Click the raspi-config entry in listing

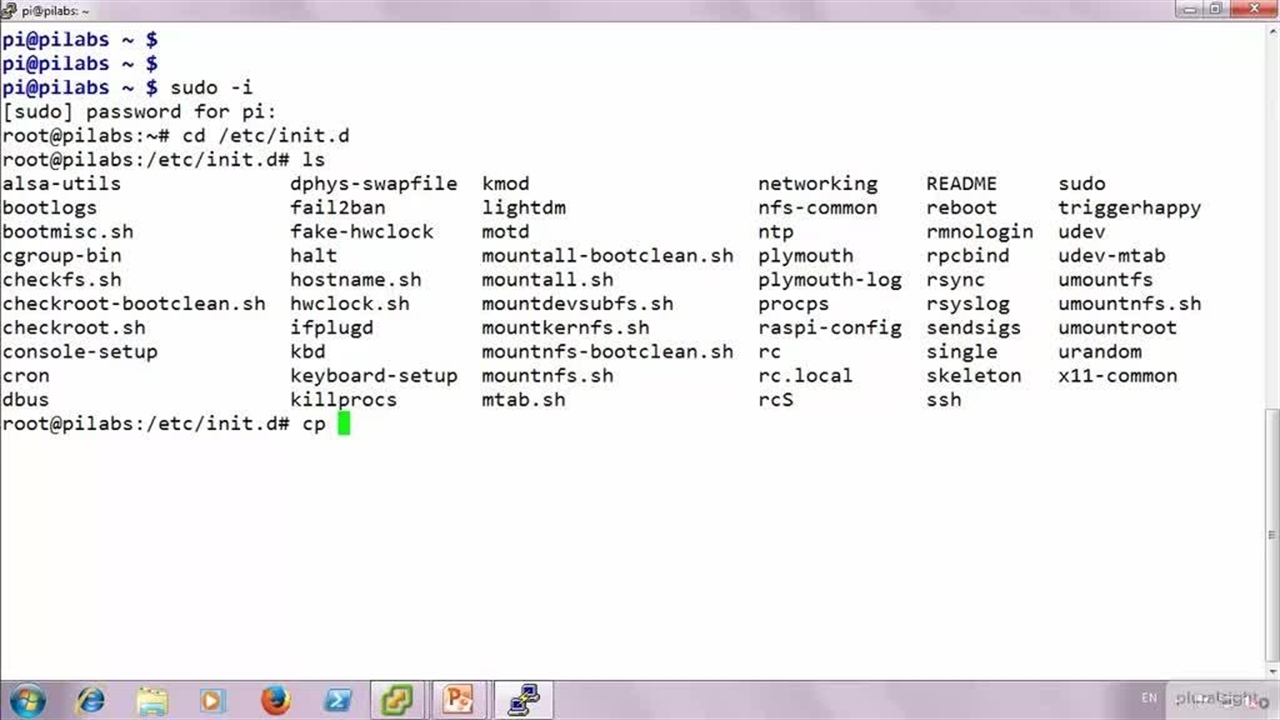click(829, 328)
